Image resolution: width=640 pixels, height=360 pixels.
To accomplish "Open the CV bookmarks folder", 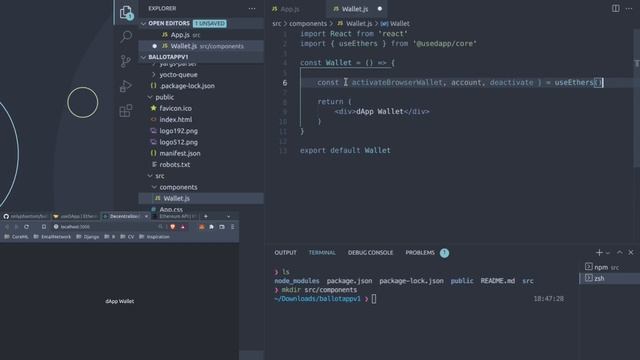I will coord(127,237).
